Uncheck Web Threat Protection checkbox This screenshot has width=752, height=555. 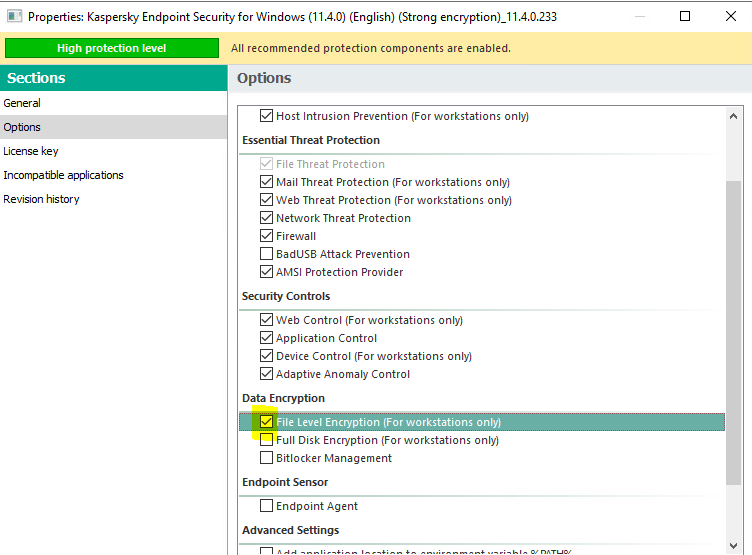(266, 200)
